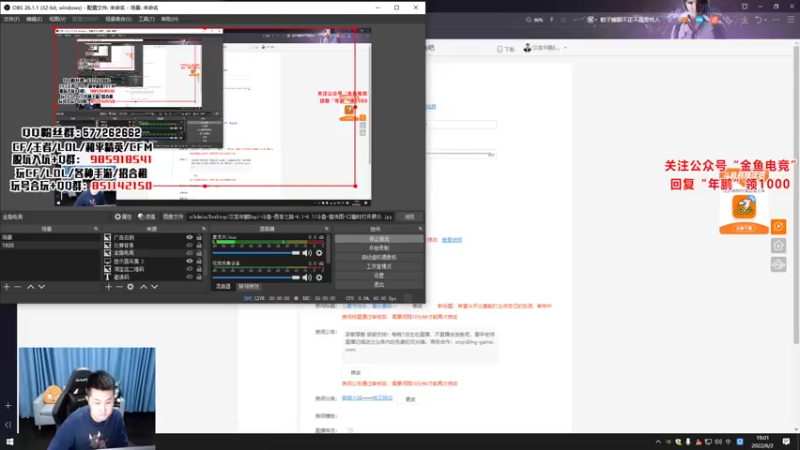Show hidden tray icons chevron

[x=658, y=442]
